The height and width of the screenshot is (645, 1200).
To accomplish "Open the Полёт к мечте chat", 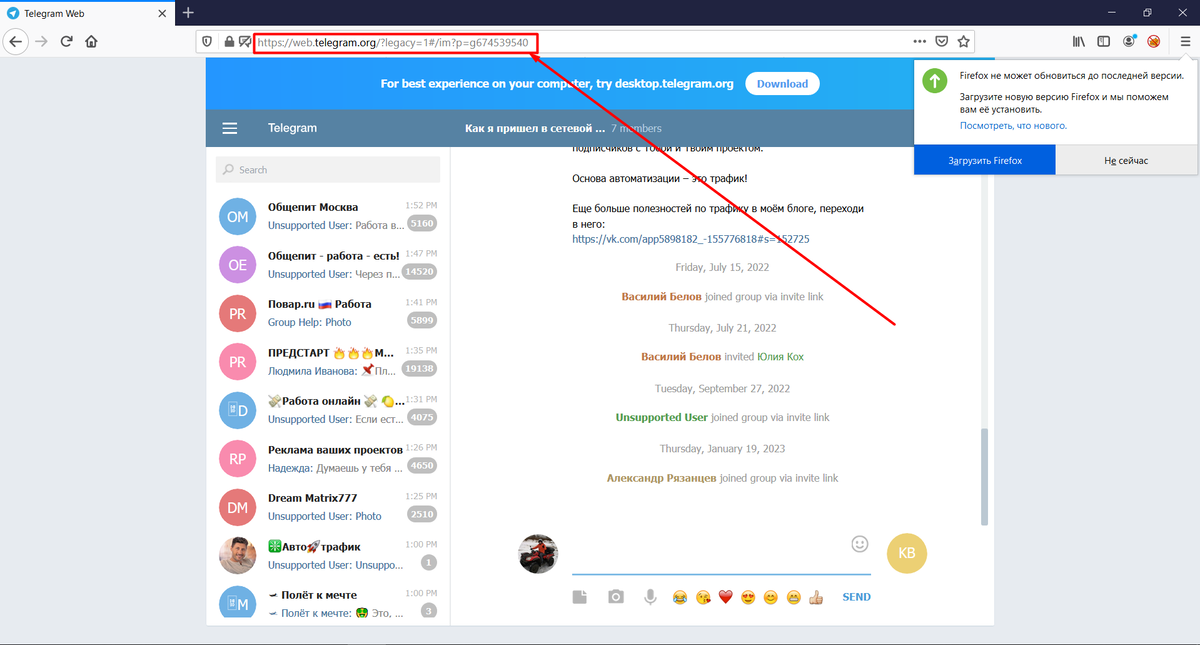I will 328,603.
